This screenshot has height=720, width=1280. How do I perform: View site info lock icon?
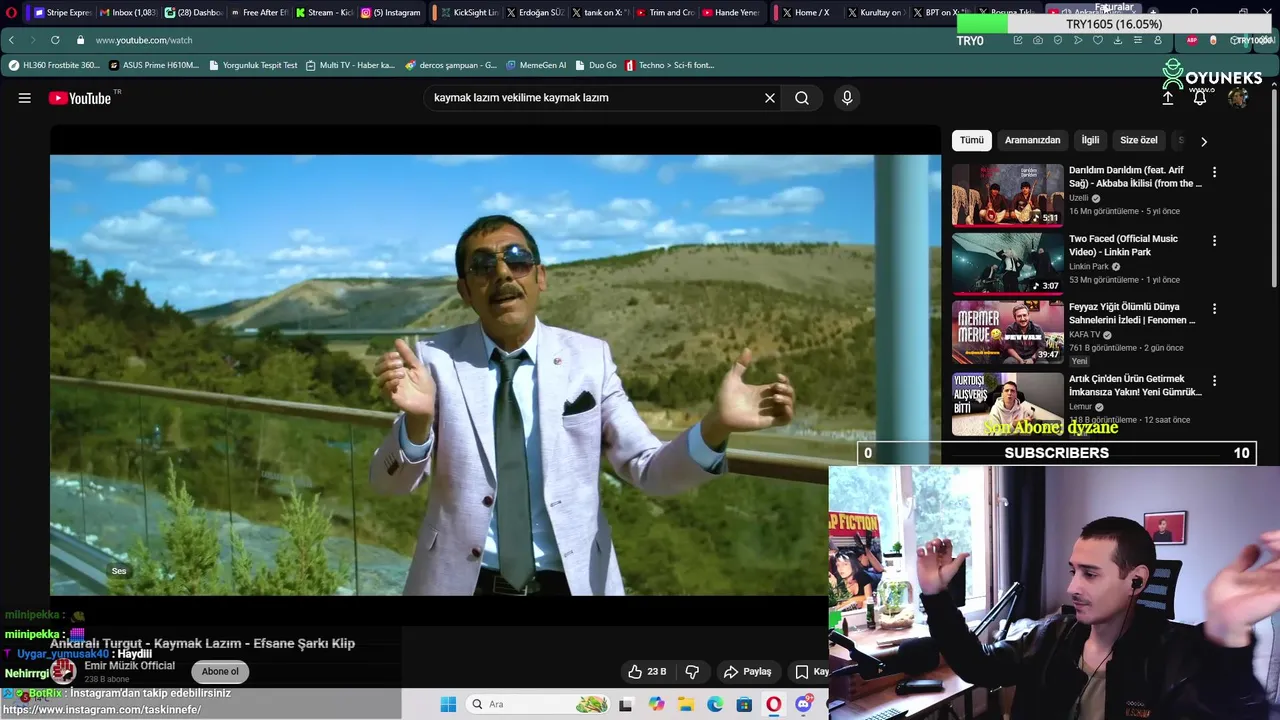[82, 40]
